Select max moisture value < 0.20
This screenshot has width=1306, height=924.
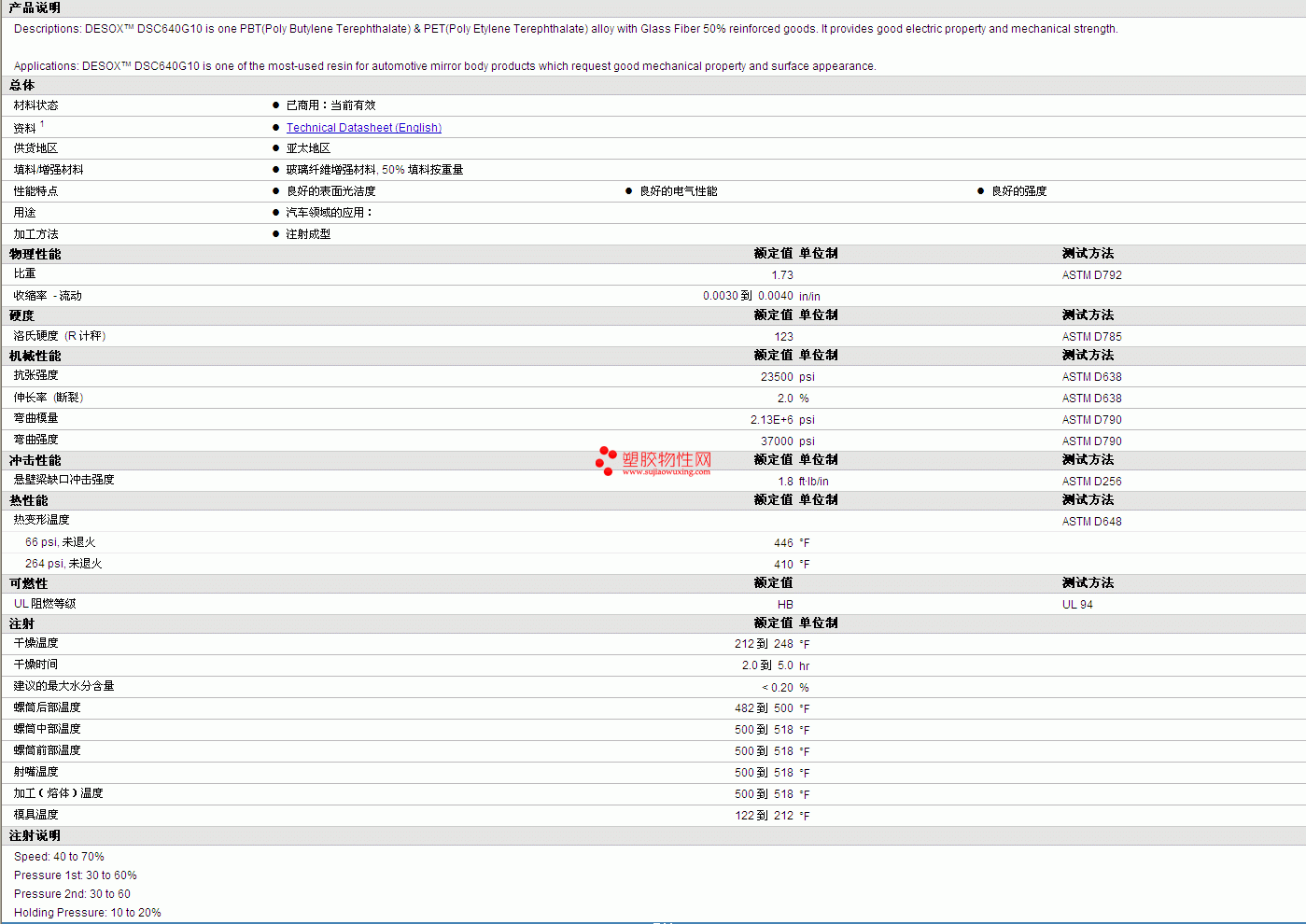coord(778,688)
